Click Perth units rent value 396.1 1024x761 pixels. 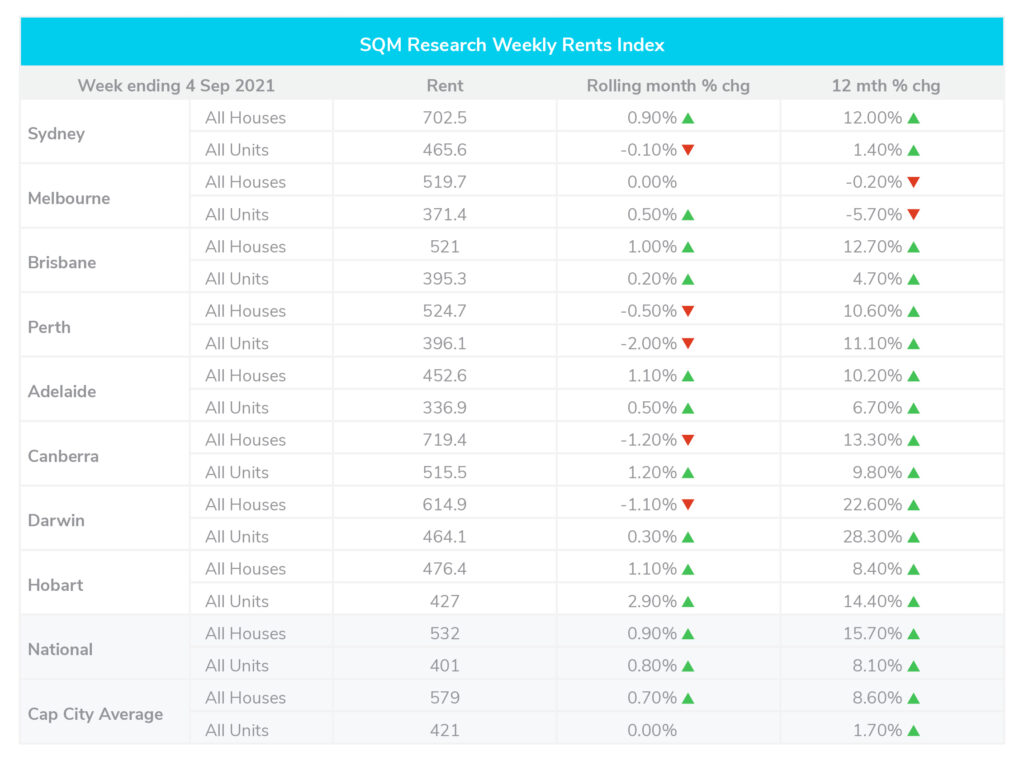point(444,343)
